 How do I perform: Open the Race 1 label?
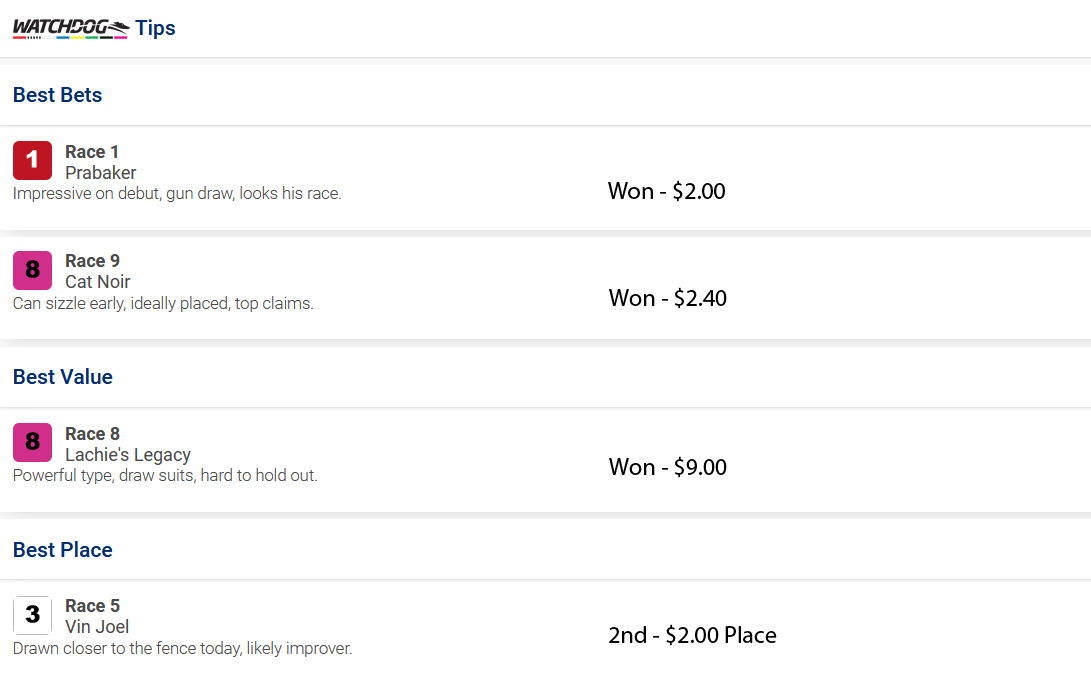tap(92, 152)
